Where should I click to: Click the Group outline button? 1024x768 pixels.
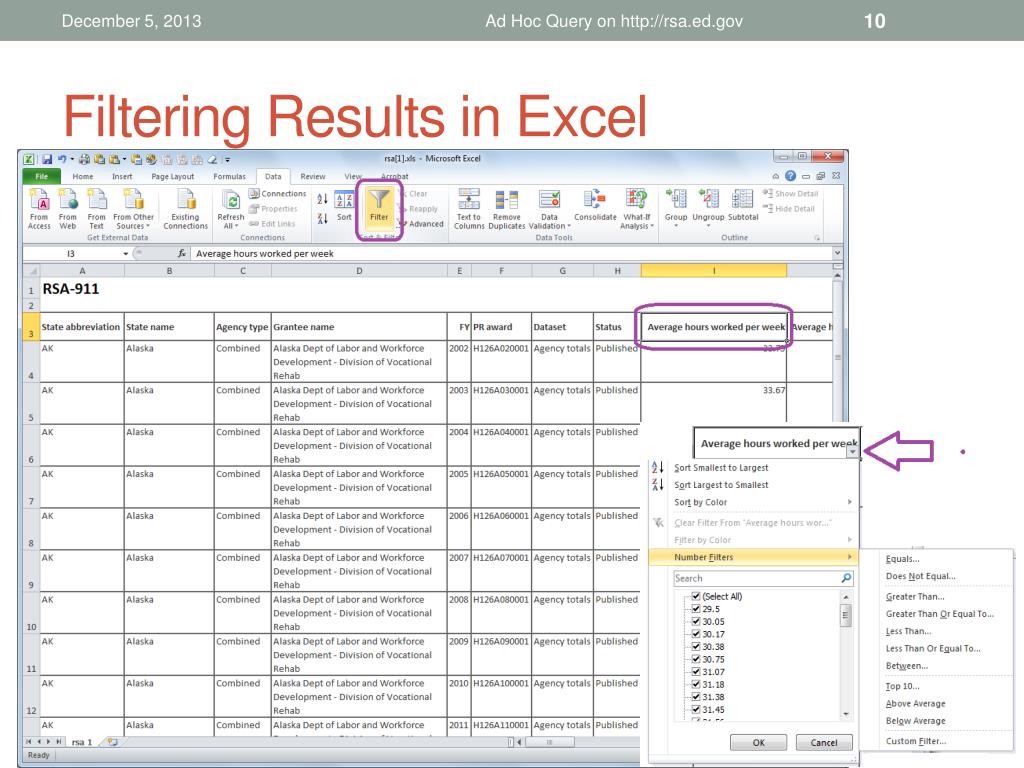[x=676, y=208]
